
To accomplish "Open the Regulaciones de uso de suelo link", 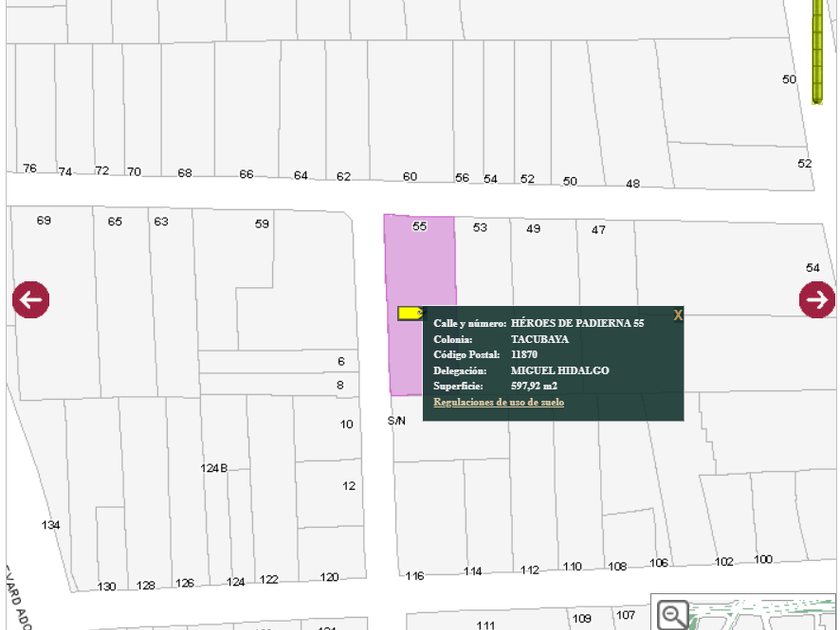I will pos(498,402).
